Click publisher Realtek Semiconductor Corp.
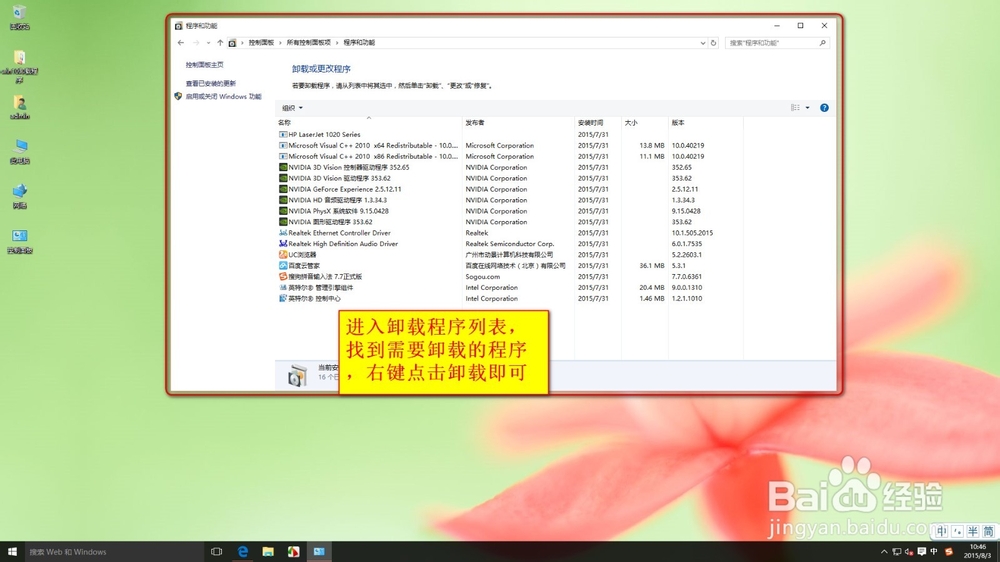1000x562 pixels. (x=510, y=244)
